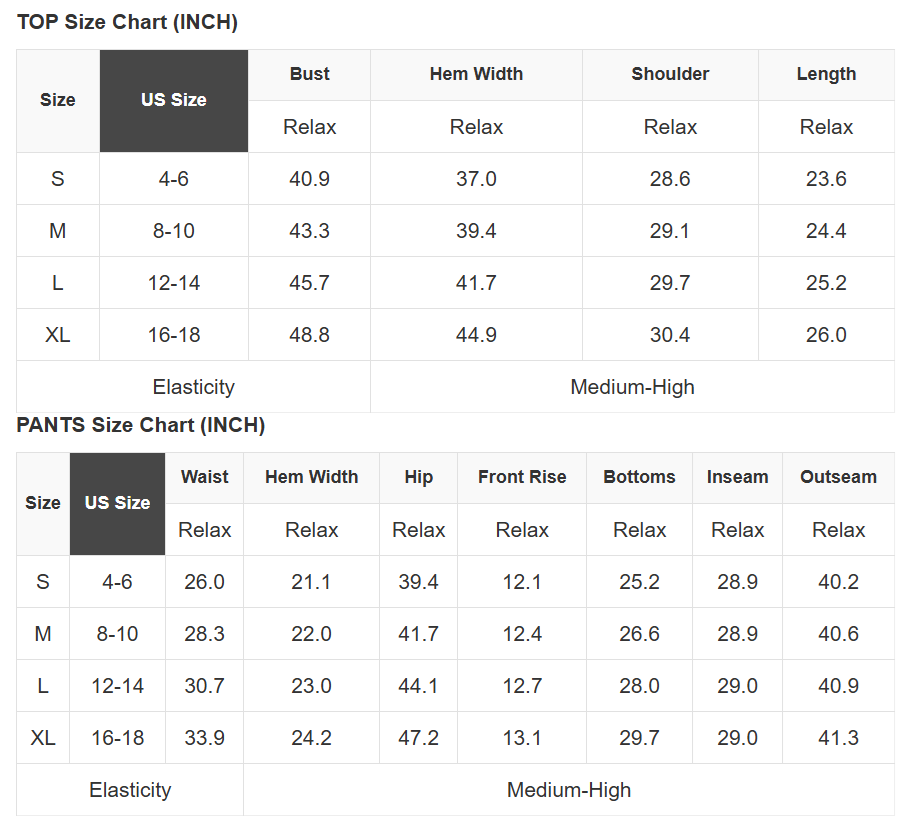Select bust value 40.9 for size S
This screenshot has height=834, width=906.
(309, 179)
